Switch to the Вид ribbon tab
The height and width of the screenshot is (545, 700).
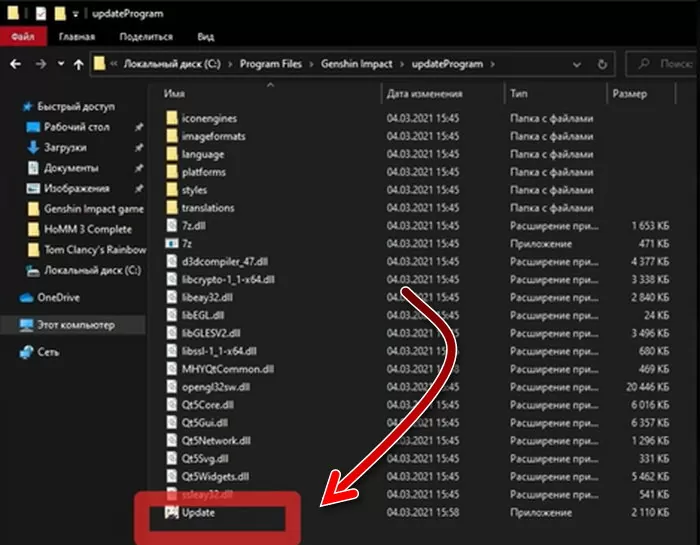click(206, 37)
